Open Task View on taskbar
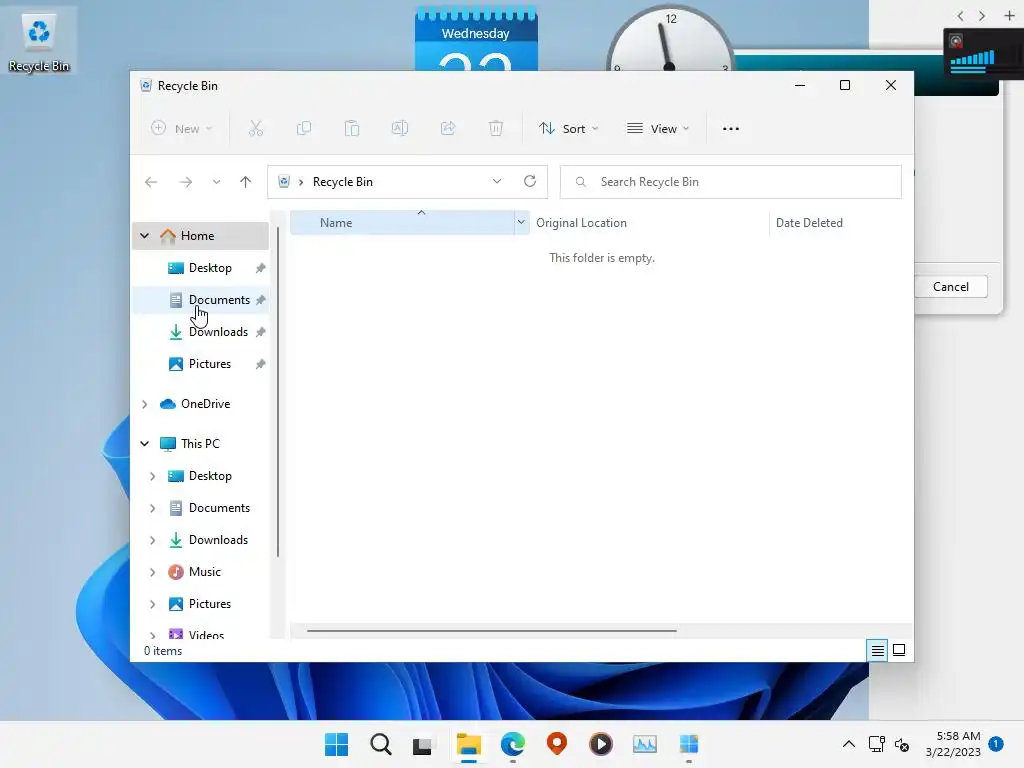1024x768 pixels. 423,744
